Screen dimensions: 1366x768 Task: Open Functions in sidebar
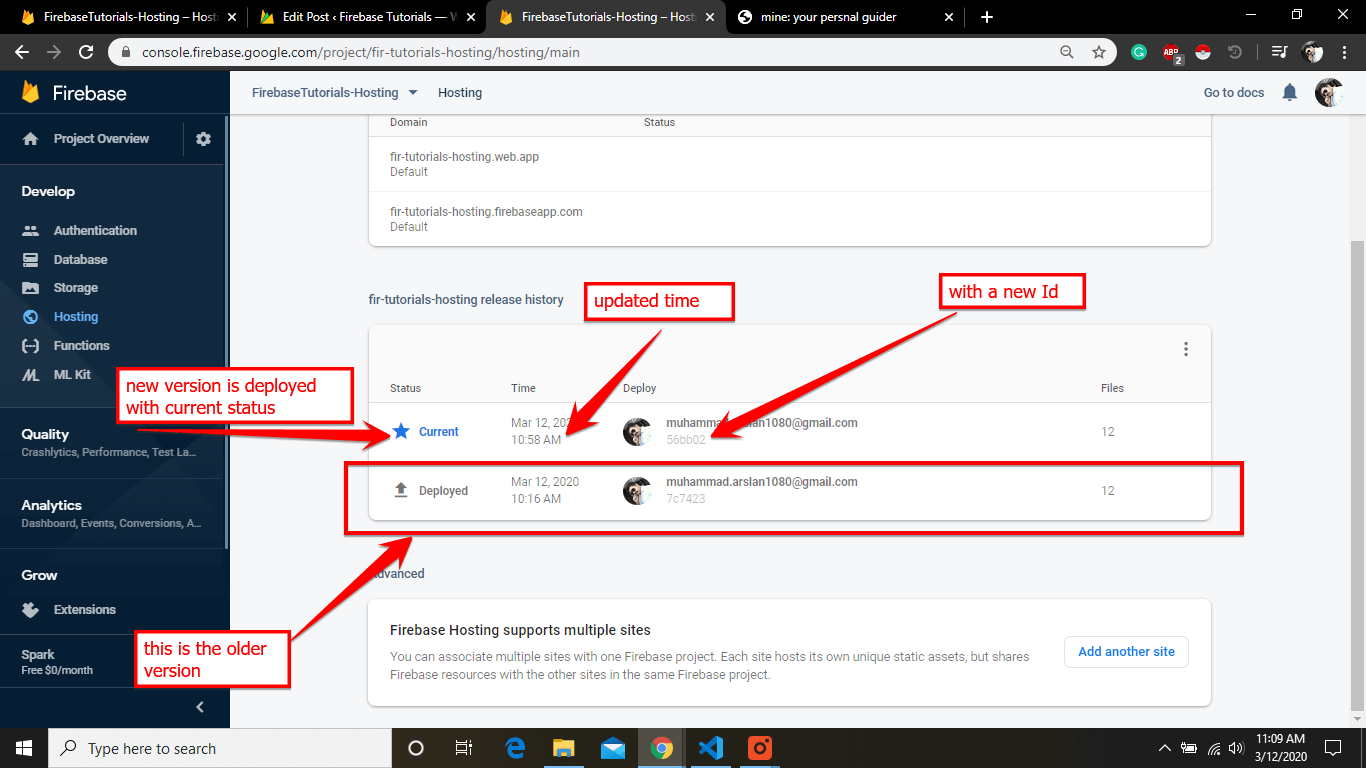point(82,346)
